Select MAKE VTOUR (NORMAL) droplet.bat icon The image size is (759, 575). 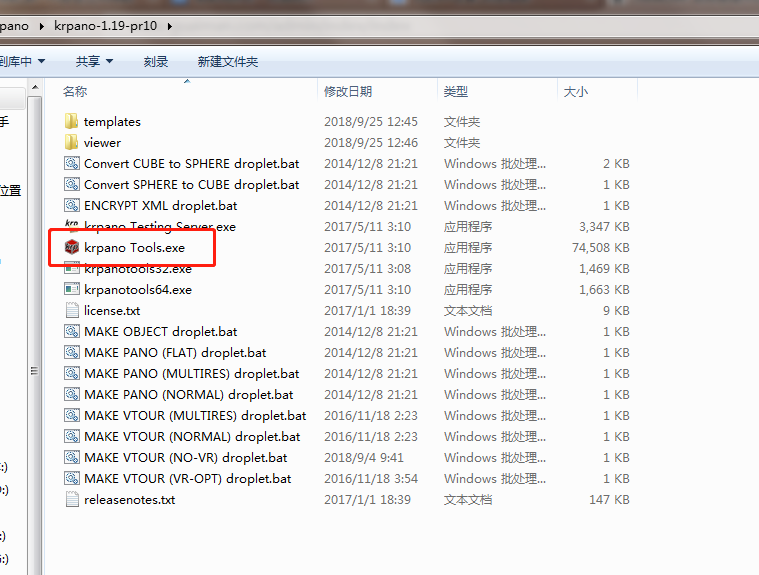pos(72,436)
